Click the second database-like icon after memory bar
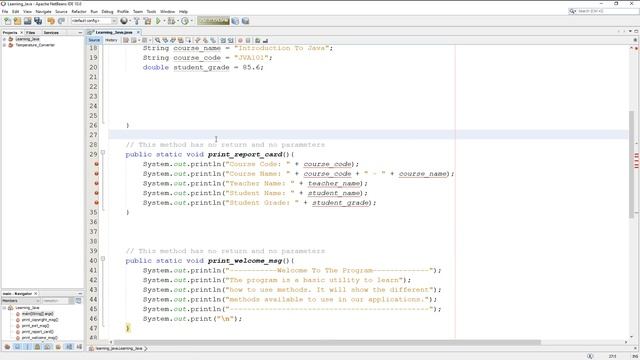This screenshot has width=640, height=360. click(245, 21)
